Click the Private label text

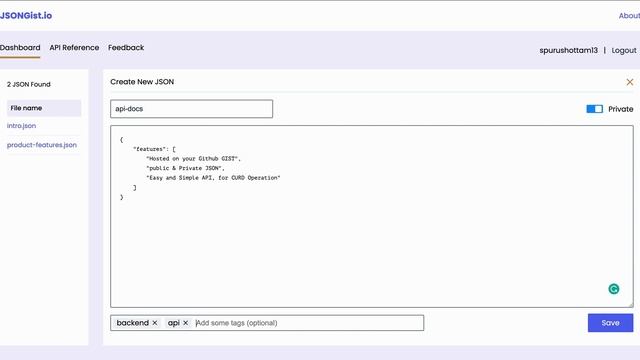620,109
